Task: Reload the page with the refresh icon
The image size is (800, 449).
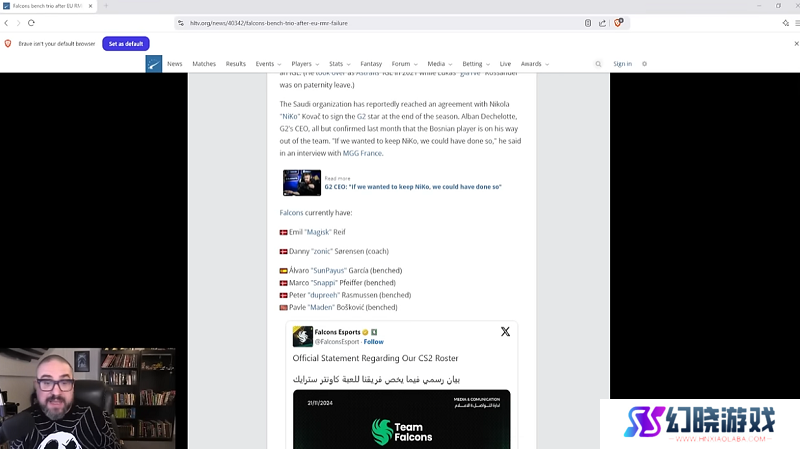Action: pos(31,23)
